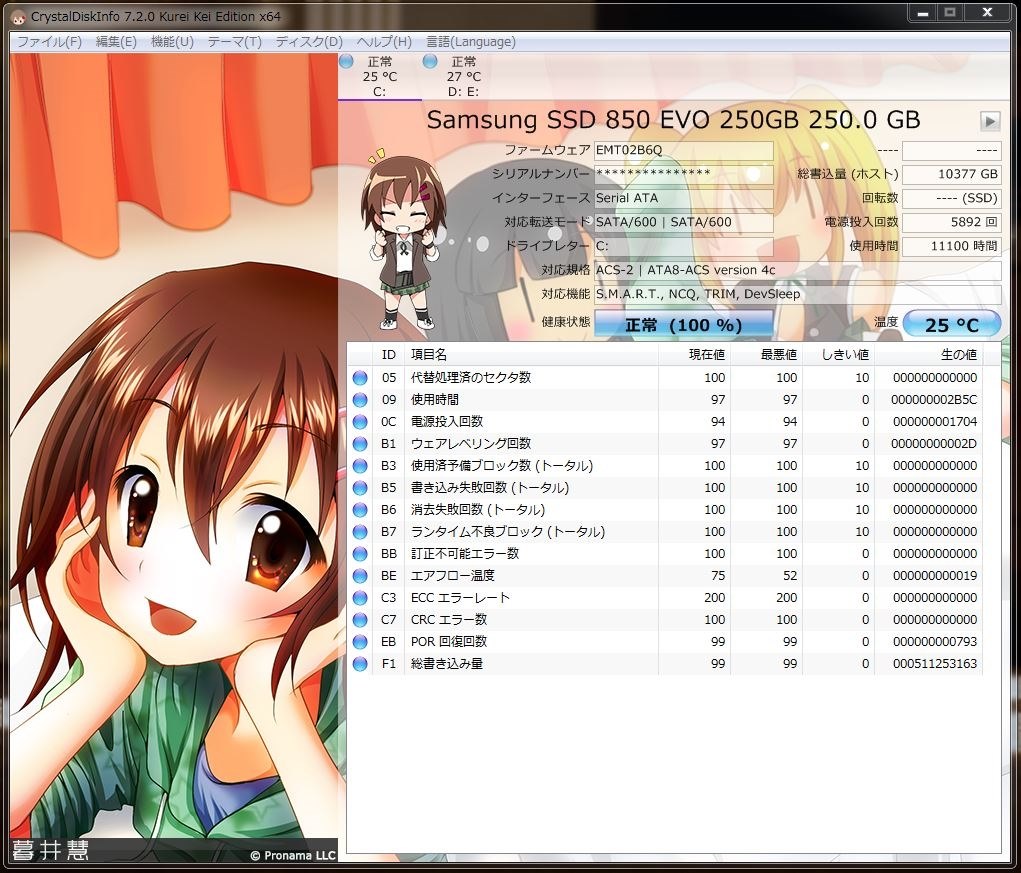Viewport: 1021px width, 873px height.
Task: Click the 対応規格 field ACS-2
Action: click(x=798, y=270)
